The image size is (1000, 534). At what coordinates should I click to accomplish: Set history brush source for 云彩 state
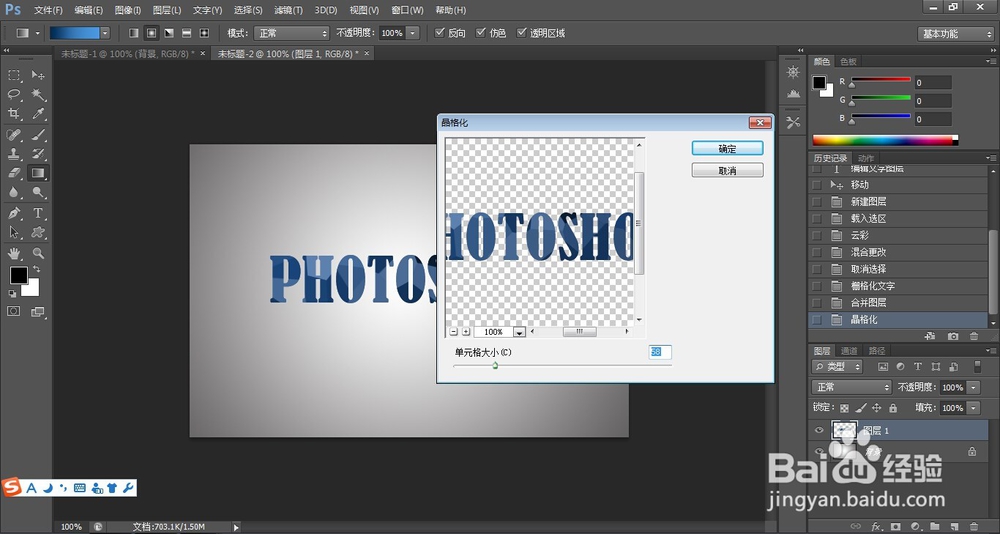pos(816,235)
